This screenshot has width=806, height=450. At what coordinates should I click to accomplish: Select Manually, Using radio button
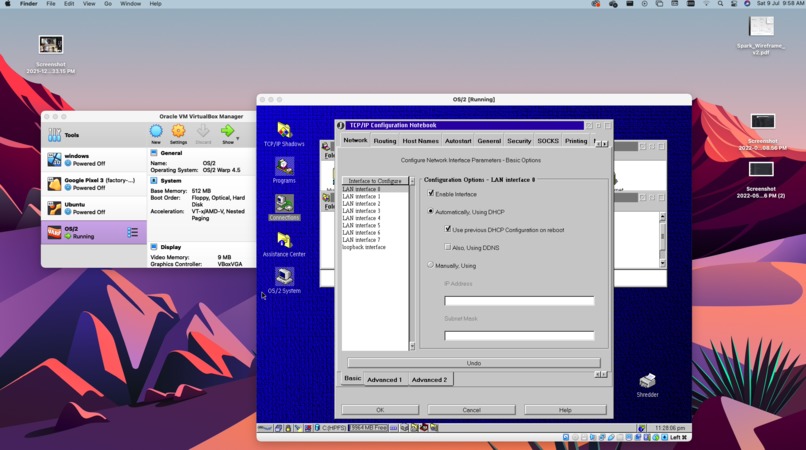pos(431,265)
